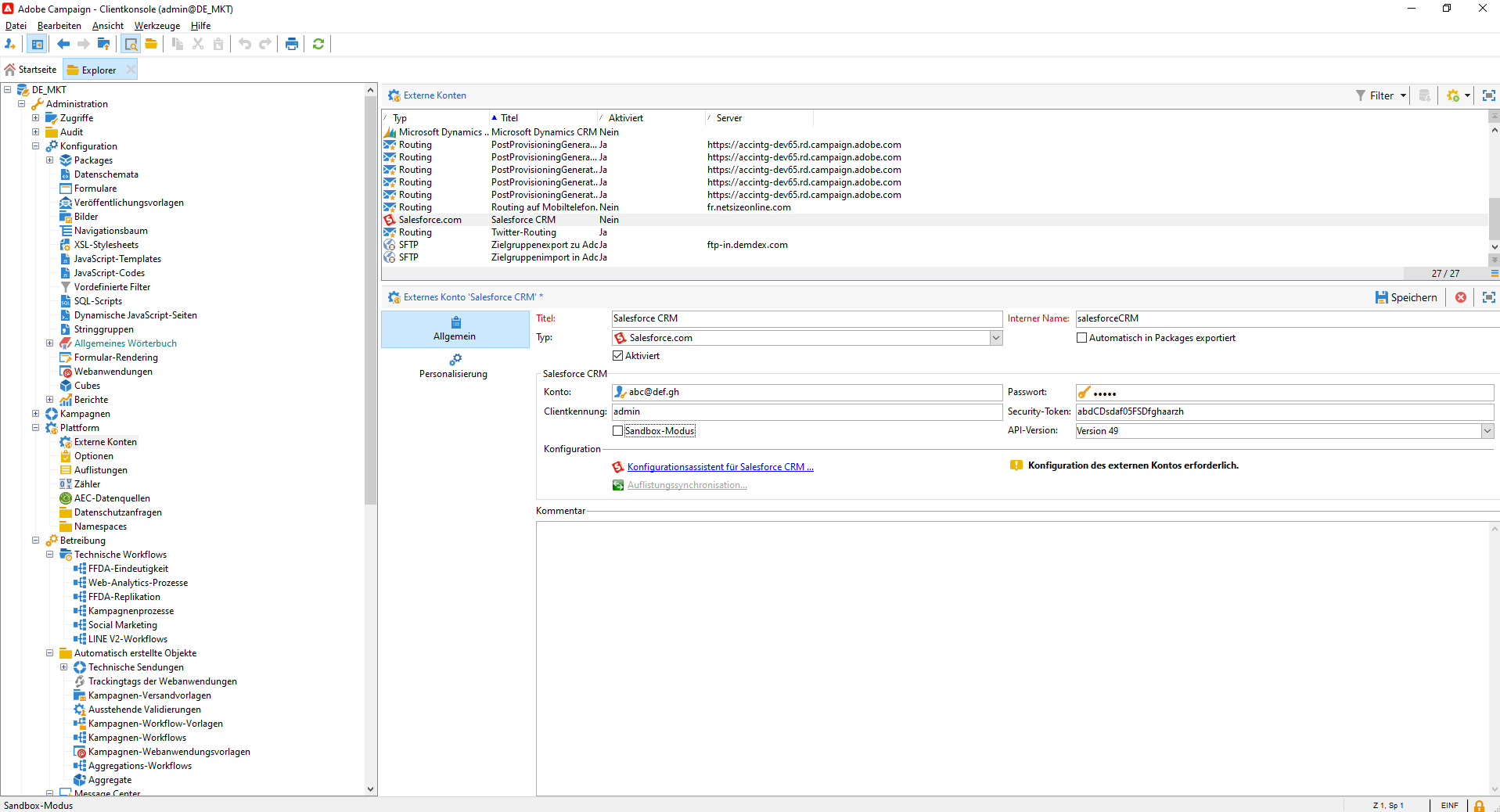Screen dimensions: 1500x812
Task: Click the Webanwendungen tree icon
Action: tap(66, 372)
